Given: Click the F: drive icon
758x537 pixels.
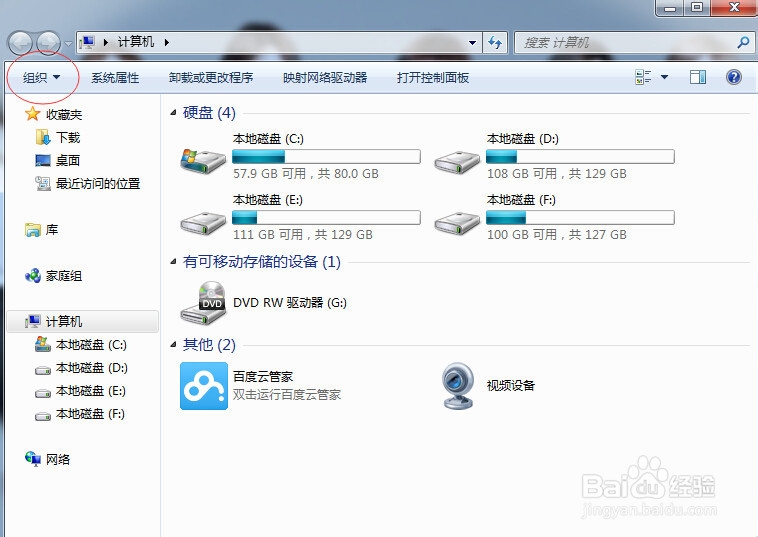Looking at the screenshot, I should tap(457, 223).
